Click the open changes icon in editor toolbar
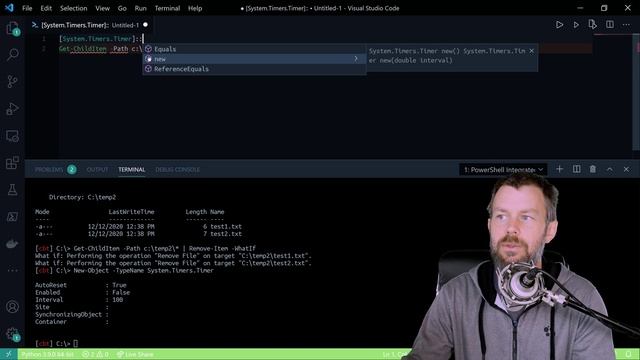This screenshot has width=640, height=360. click(593, 25)
